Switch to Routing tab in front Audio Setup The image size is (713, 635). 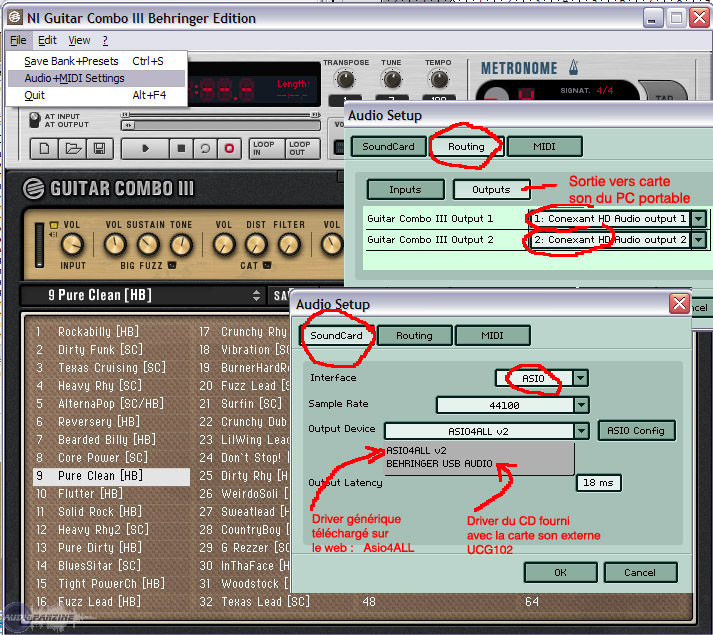(x=414, y=335)
